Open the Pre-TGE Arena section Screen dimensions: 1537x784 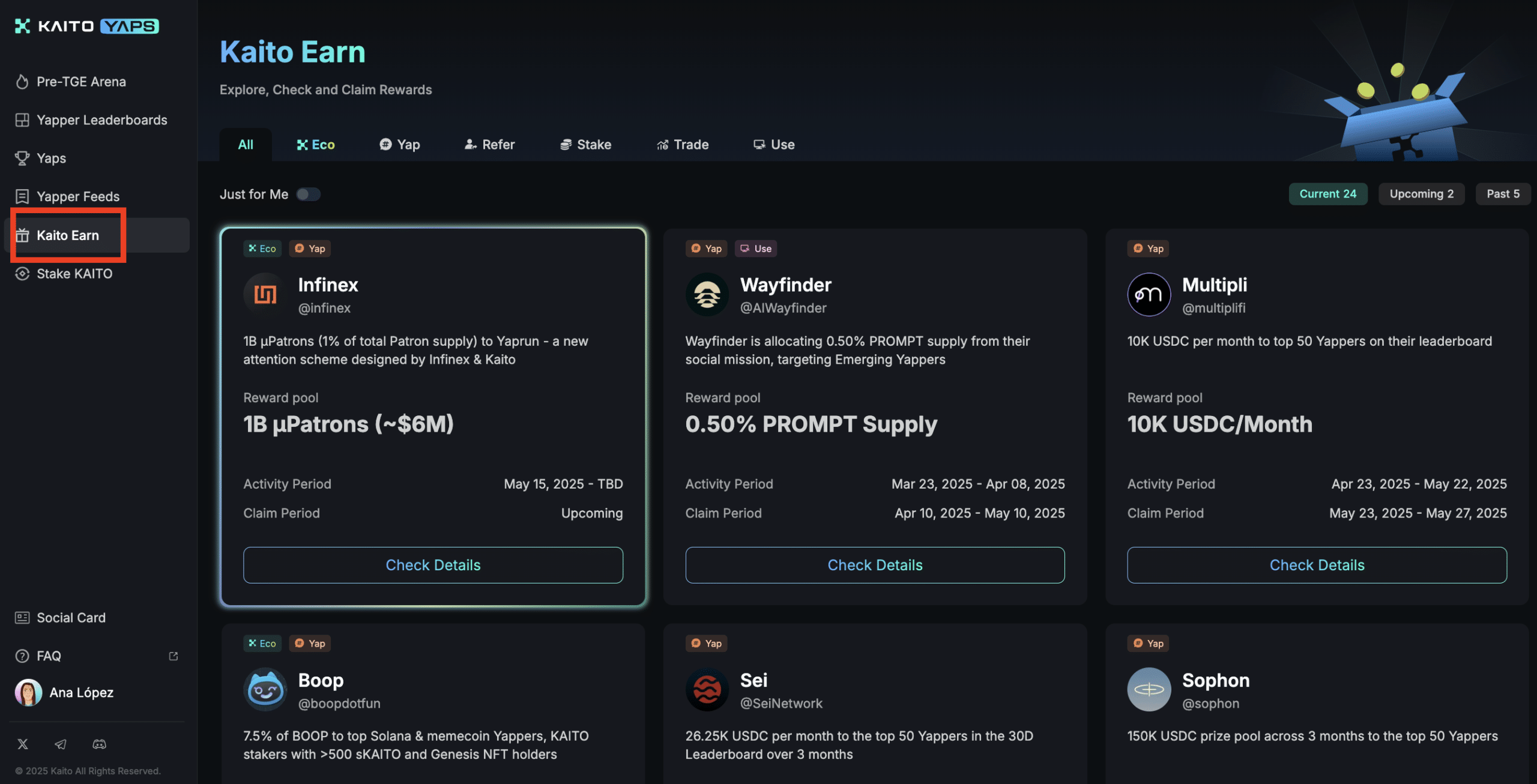pyautogui.click(x=81, y=82)
